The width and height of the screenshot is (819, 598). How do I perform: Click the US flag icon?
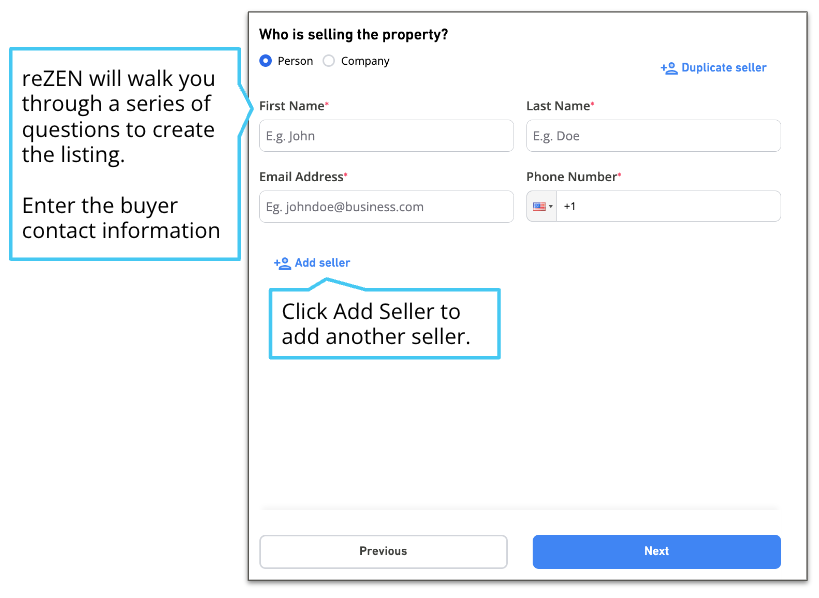click(x=539, y=206)
